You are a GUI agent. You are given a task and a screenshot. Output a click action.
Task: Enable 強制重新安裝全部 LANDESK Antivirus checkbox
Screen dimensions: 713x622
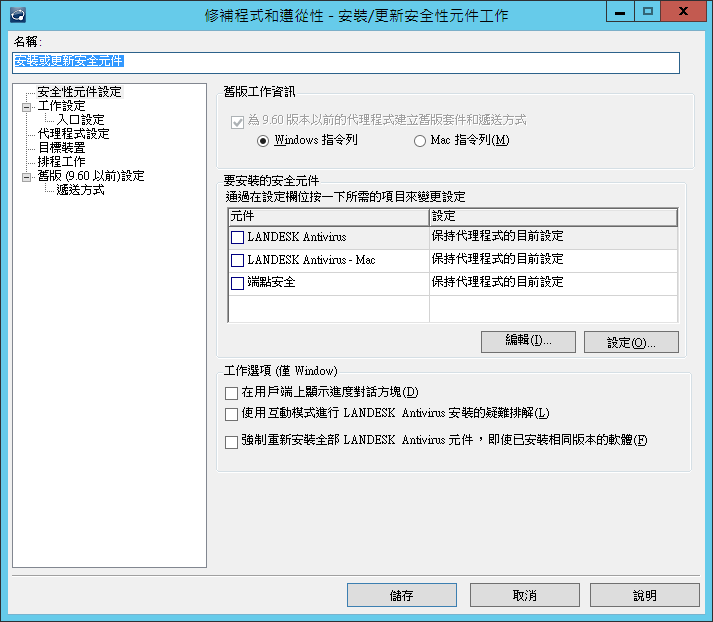(231, 442)
